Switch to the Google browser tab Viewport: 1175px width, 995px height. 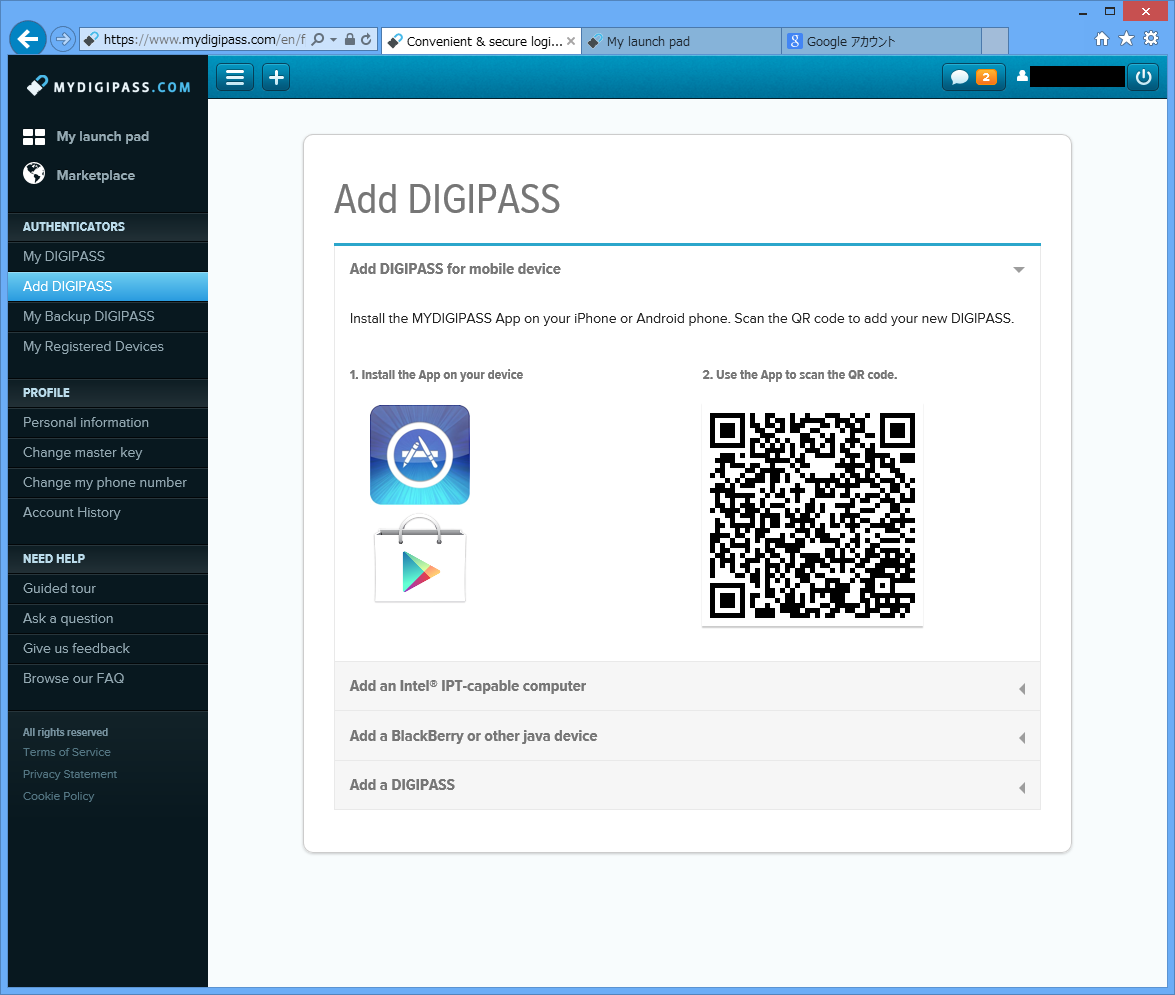click(880, 41)
